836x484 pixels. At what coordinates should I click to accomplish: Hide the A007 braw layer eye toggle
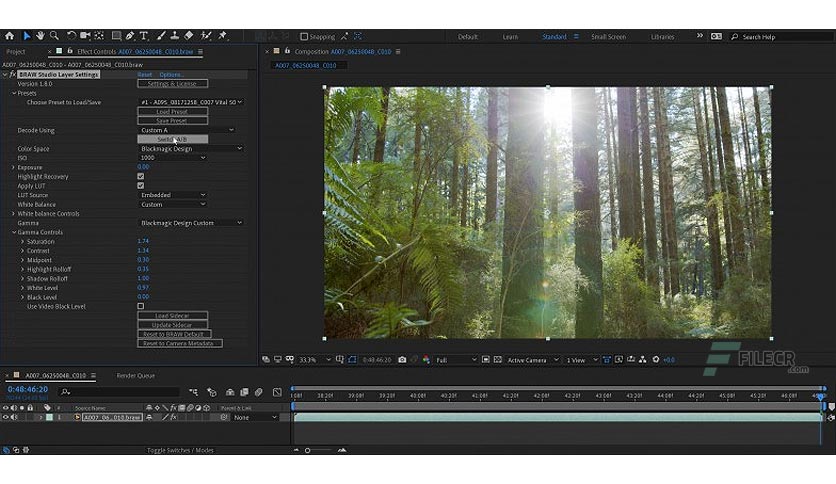[6, 417]
